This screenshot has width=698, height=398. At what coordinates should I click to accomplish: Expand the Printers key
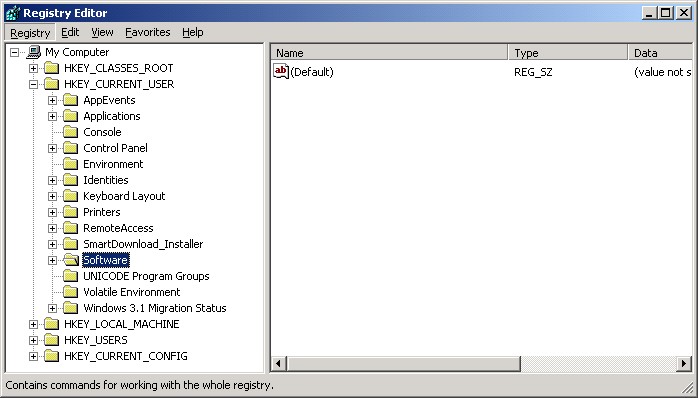(53, 213)
